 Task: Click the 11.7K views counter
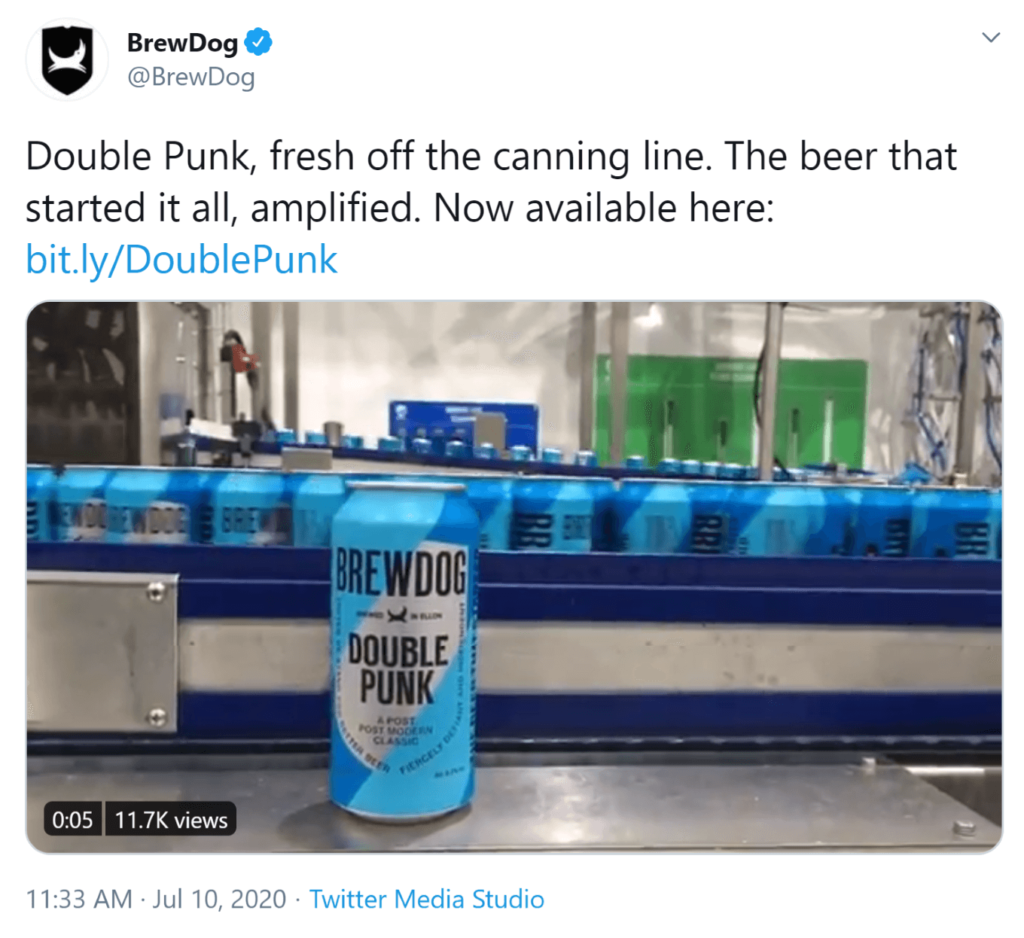(x=171, y=819)
